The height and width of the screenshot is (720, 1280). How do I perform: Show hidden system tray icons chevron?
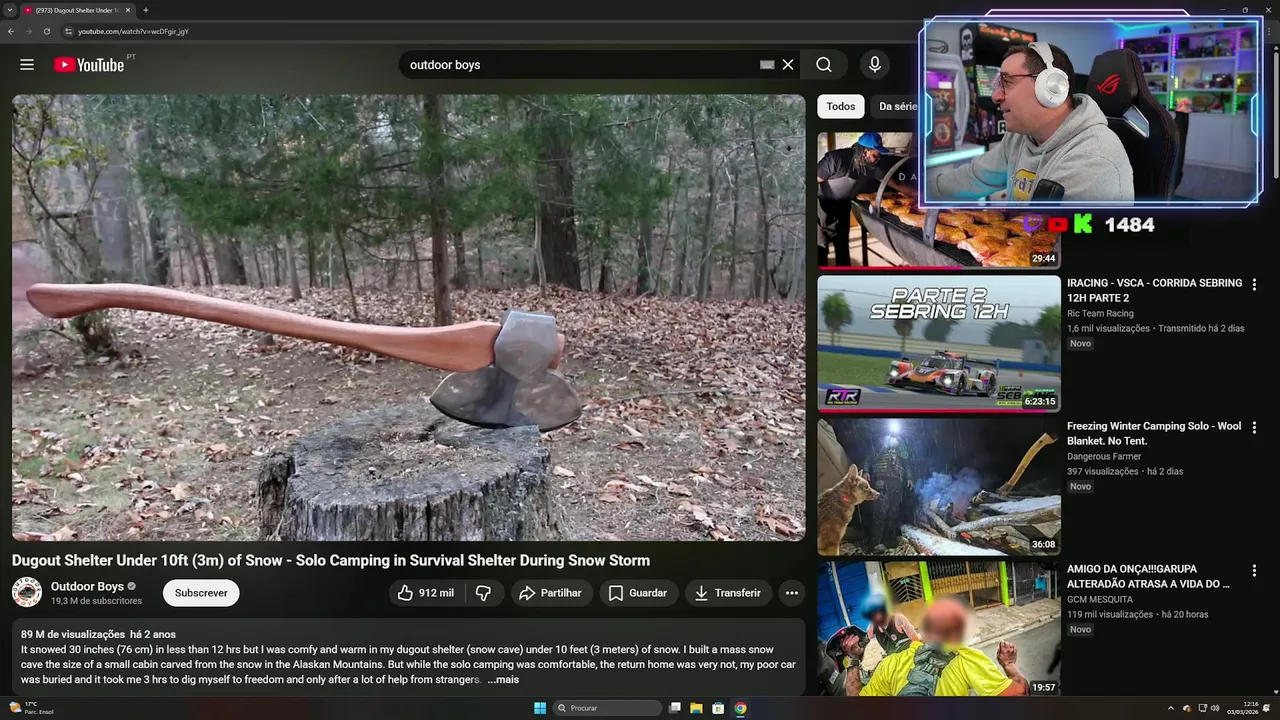[1171, 708]
